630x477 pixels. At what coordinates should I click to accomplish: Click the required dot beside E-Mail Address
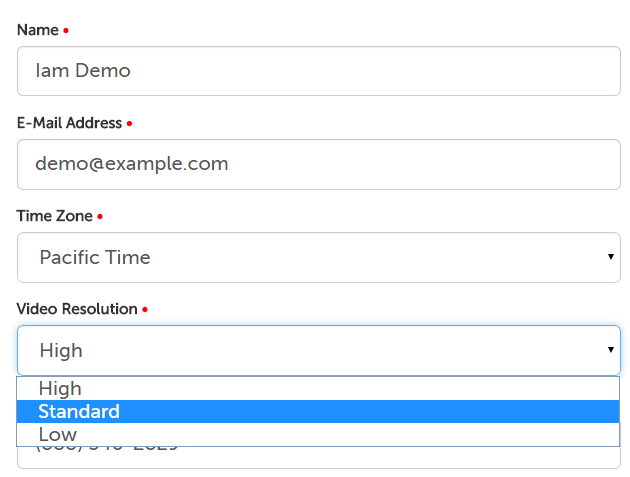pyautogui.click(x=129, y=124)
